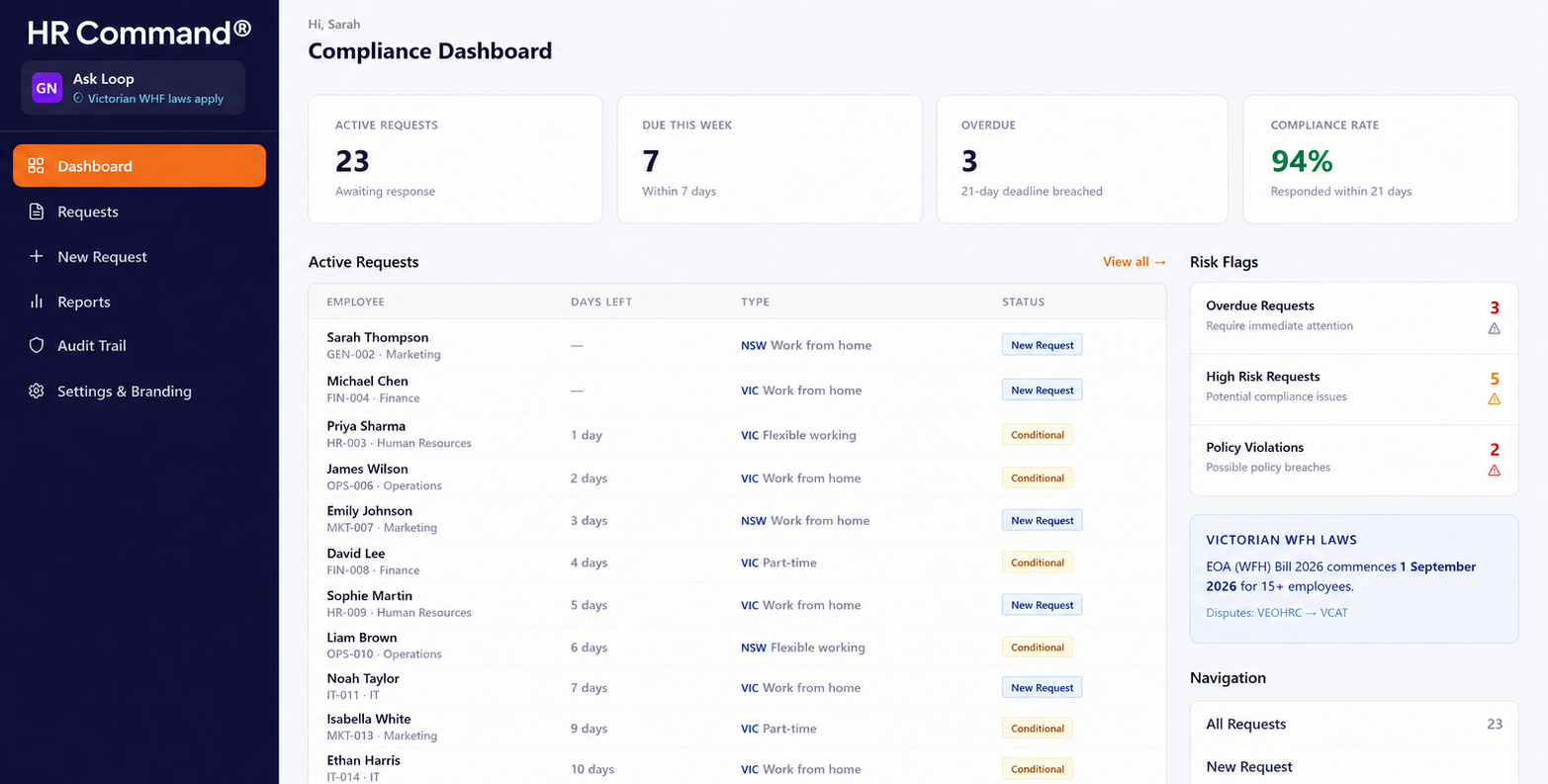Screen dimensions: 1548x784
Task: Click James Wilson's Conditional badge
Action: pyautogui.click(x=1038, y=478)
